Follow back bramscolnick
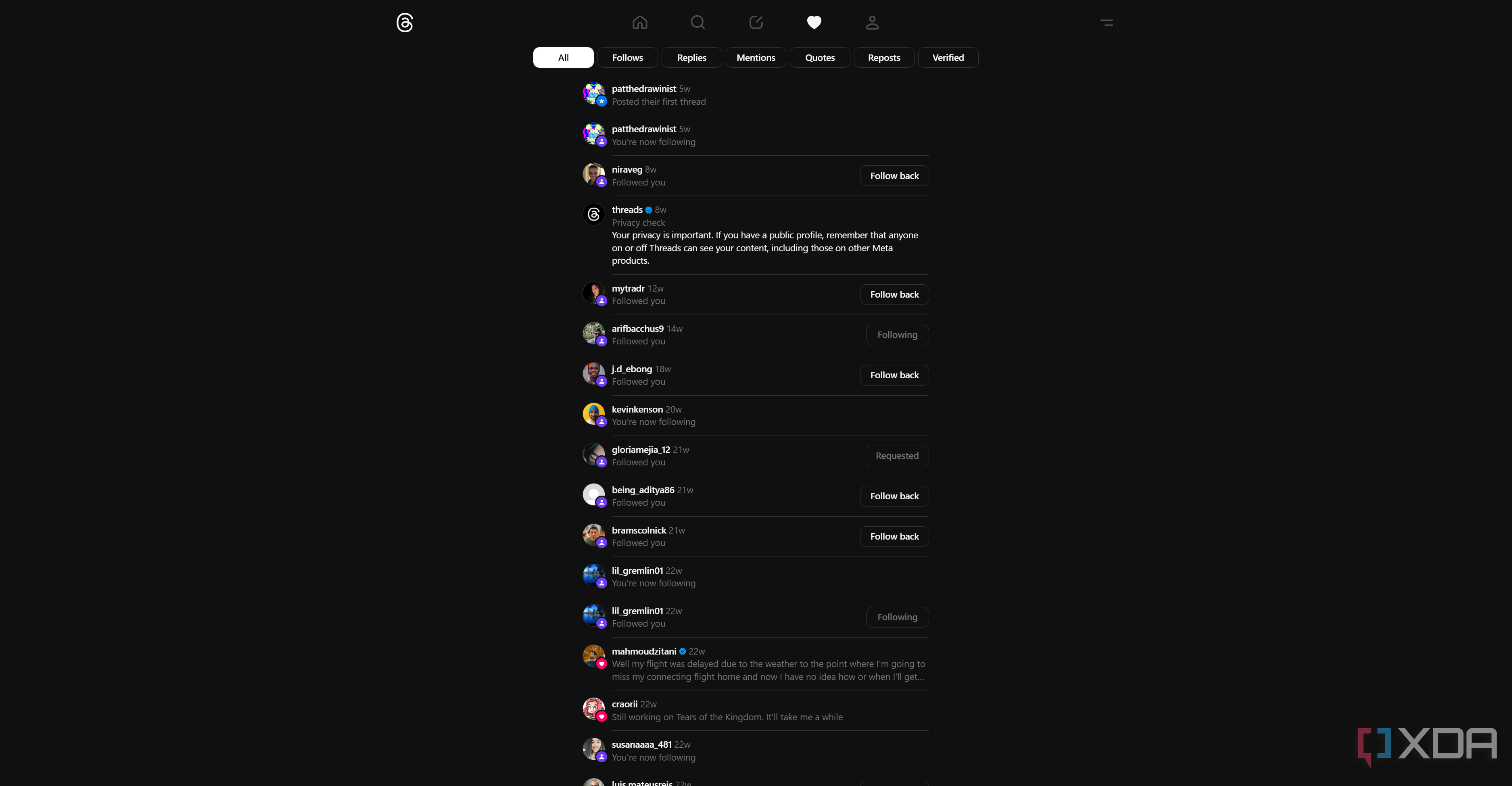Image resolution: width=1512 pixels, height=786 pixels. tap(894, 536)
